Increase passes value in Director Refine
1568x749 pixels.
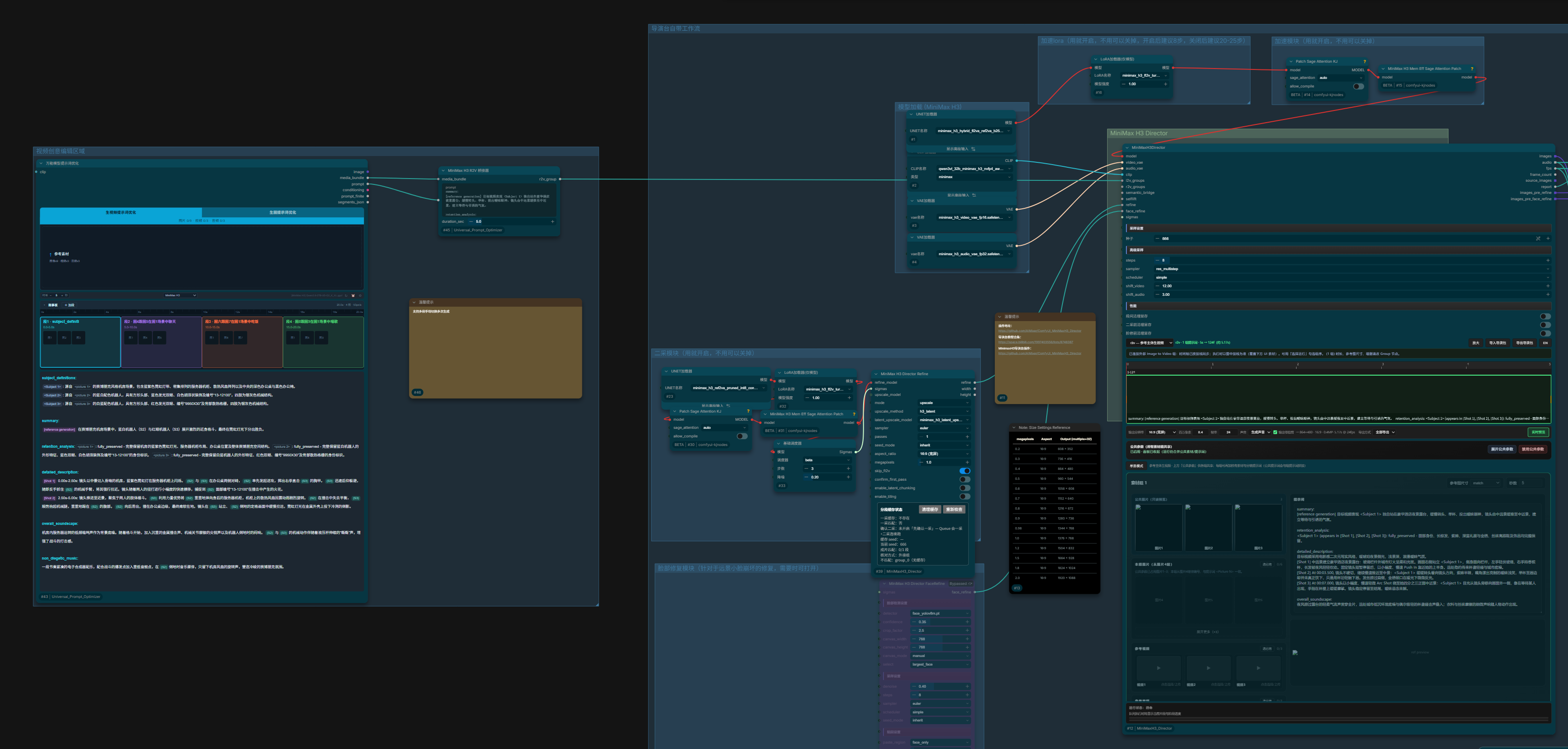pyautogui.click(x=967, y=437)
